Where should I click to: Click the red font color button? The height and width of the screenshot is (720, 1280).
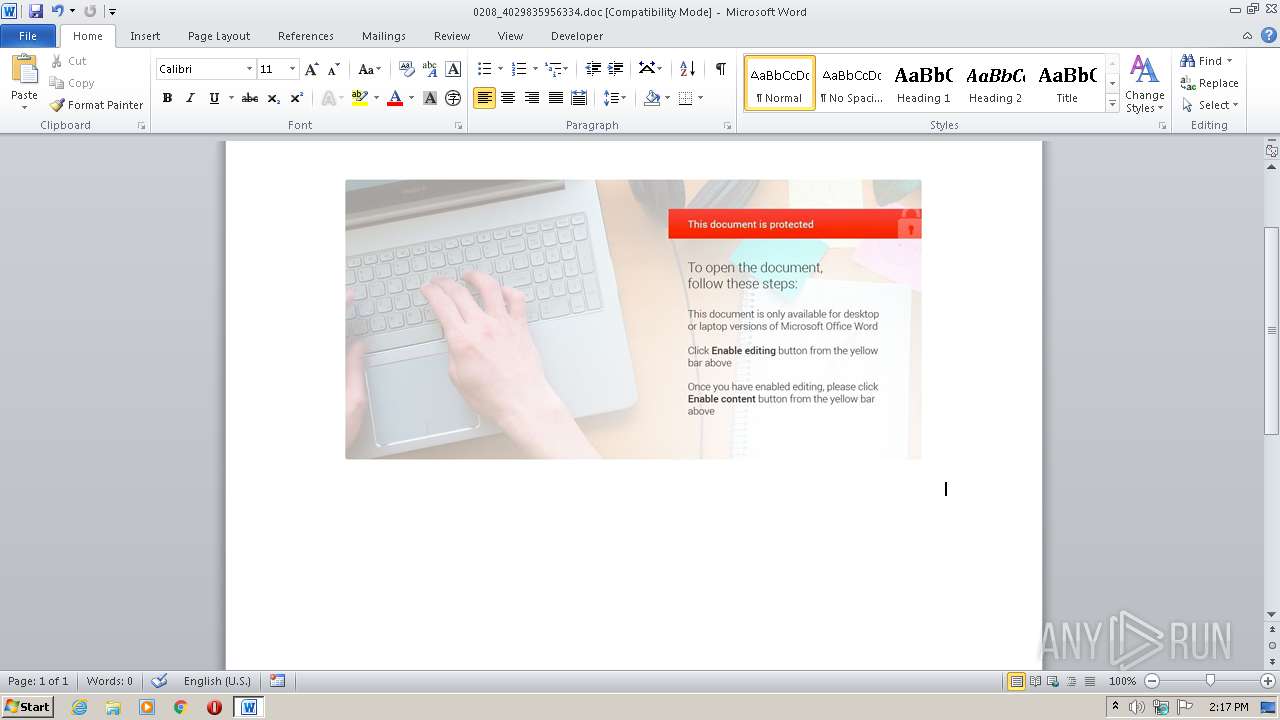(x=395, y=98)
